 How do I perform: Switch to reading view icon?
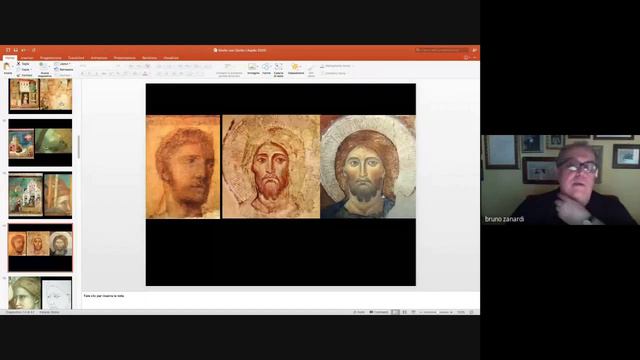pos(413,312)
